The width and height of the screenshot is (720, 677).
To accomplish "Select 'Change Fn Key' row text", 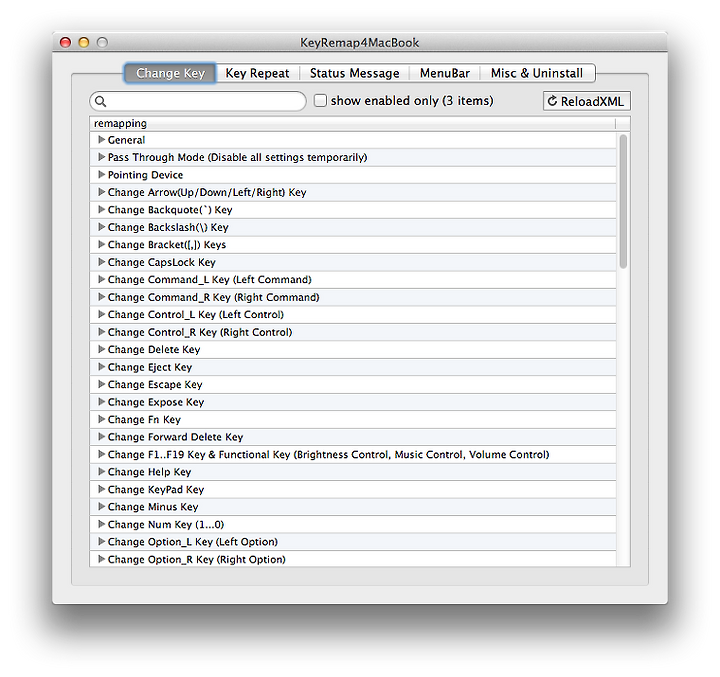I will [144, 419].
